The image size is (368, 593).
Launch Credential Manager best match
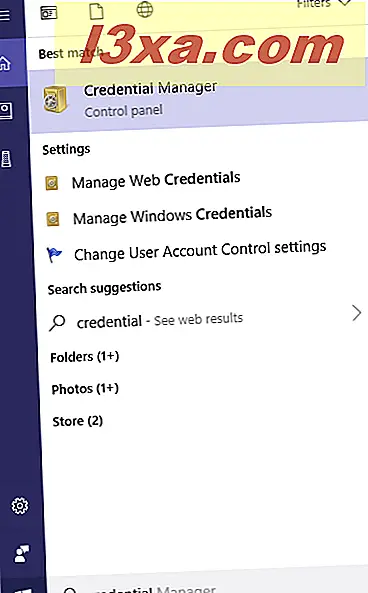tap(199, 100)
